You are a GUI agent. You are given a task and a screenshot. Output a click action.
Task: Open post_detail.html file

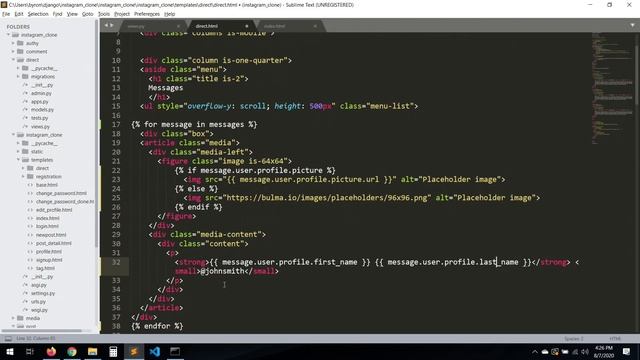[x=53, y=243]
